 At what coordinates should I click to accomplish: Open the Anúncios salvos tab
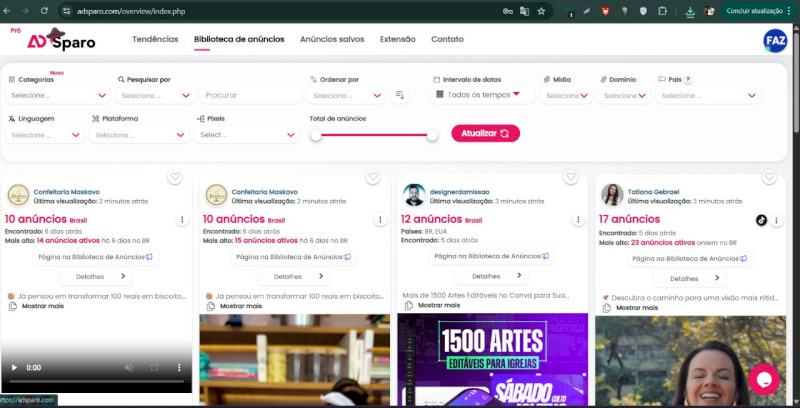pyautogui.click(x=332, y=39)
